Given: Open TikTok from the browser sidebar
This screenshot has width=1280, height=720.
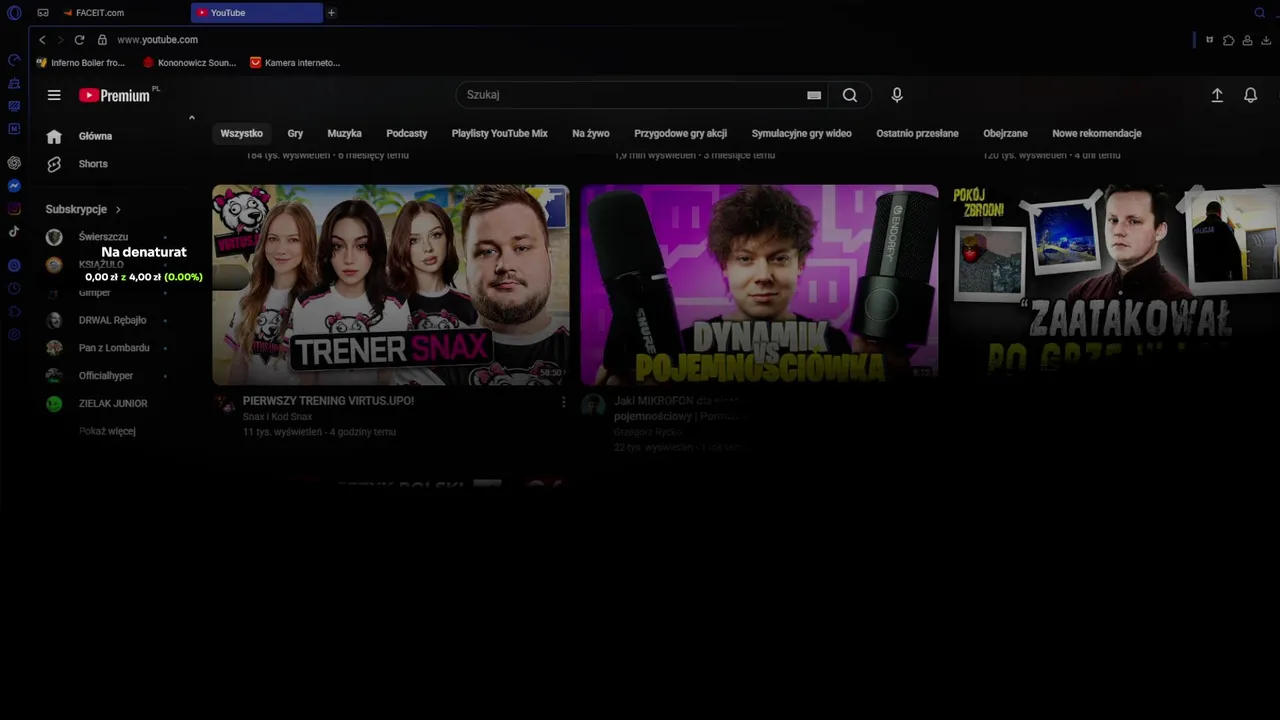Looking at the screenshot, I should click(14, 232).
